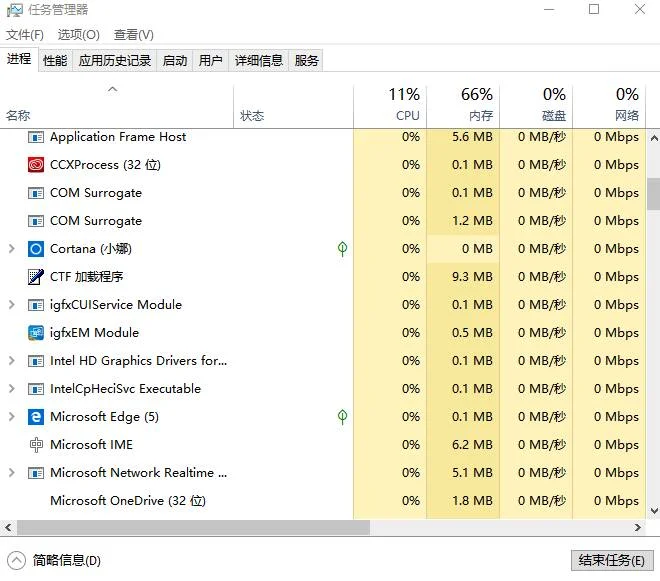
Task: Click the igfxCUIService Module icon
Action: [x=36, y=305]
